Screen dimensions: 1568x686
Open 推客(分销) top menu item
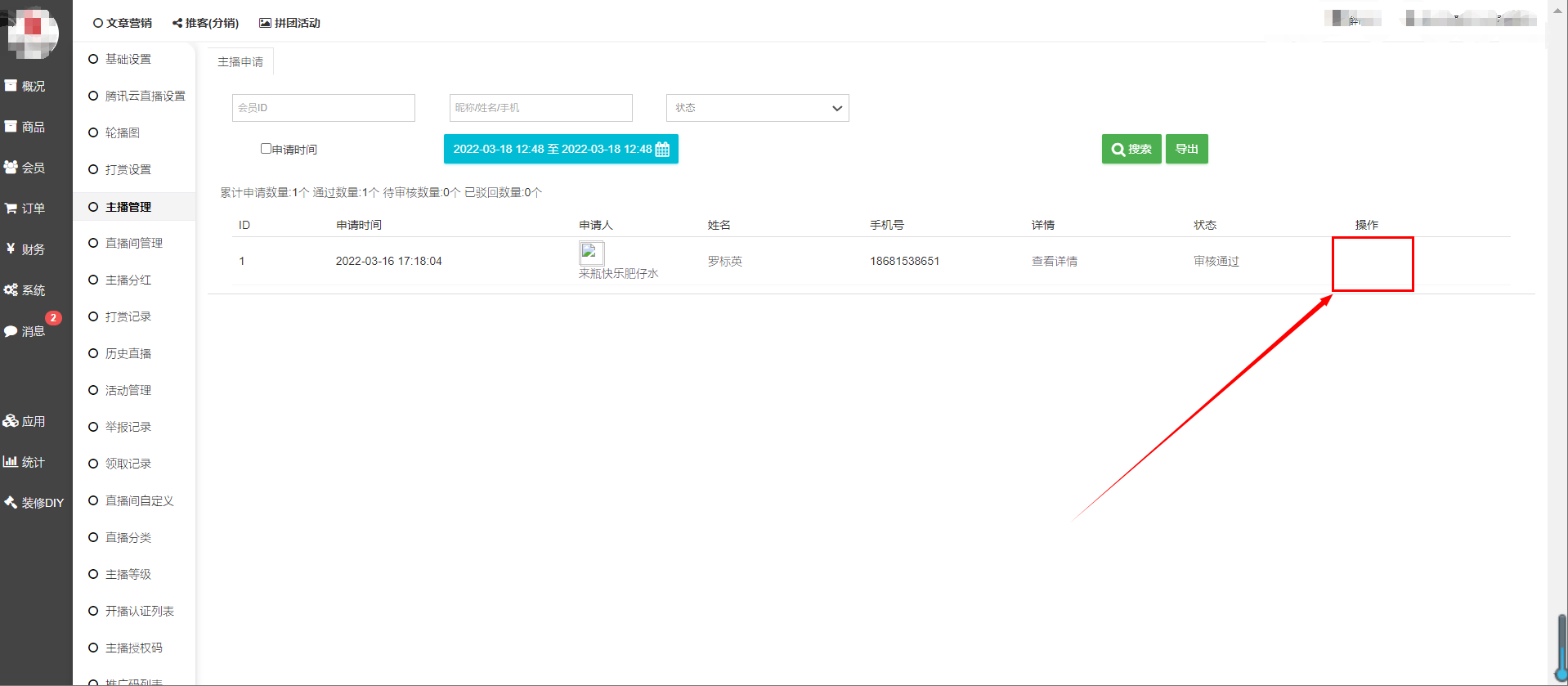[x=205, y=23]
